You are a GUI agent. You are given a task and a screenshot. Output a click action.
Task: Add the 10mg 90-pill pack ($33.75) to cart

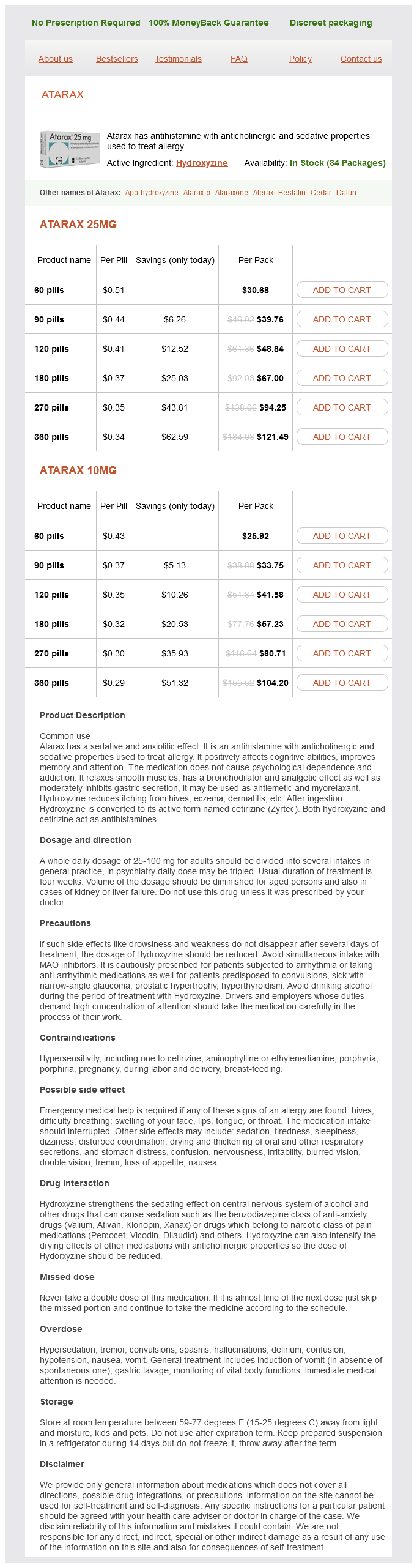tap(342, 565)
